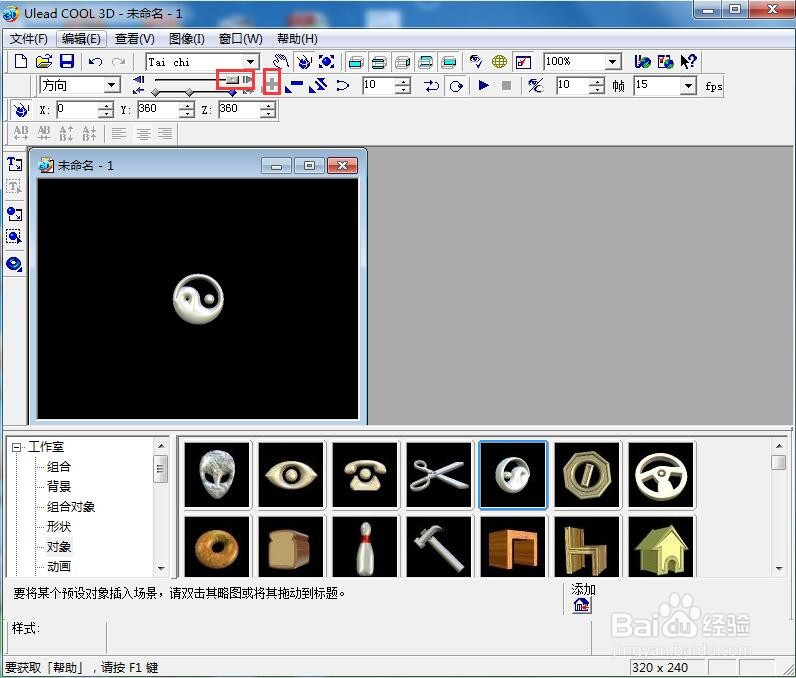796x678 pixels.
Task: Click the reverse key frames icon
Action: point(318,85)
